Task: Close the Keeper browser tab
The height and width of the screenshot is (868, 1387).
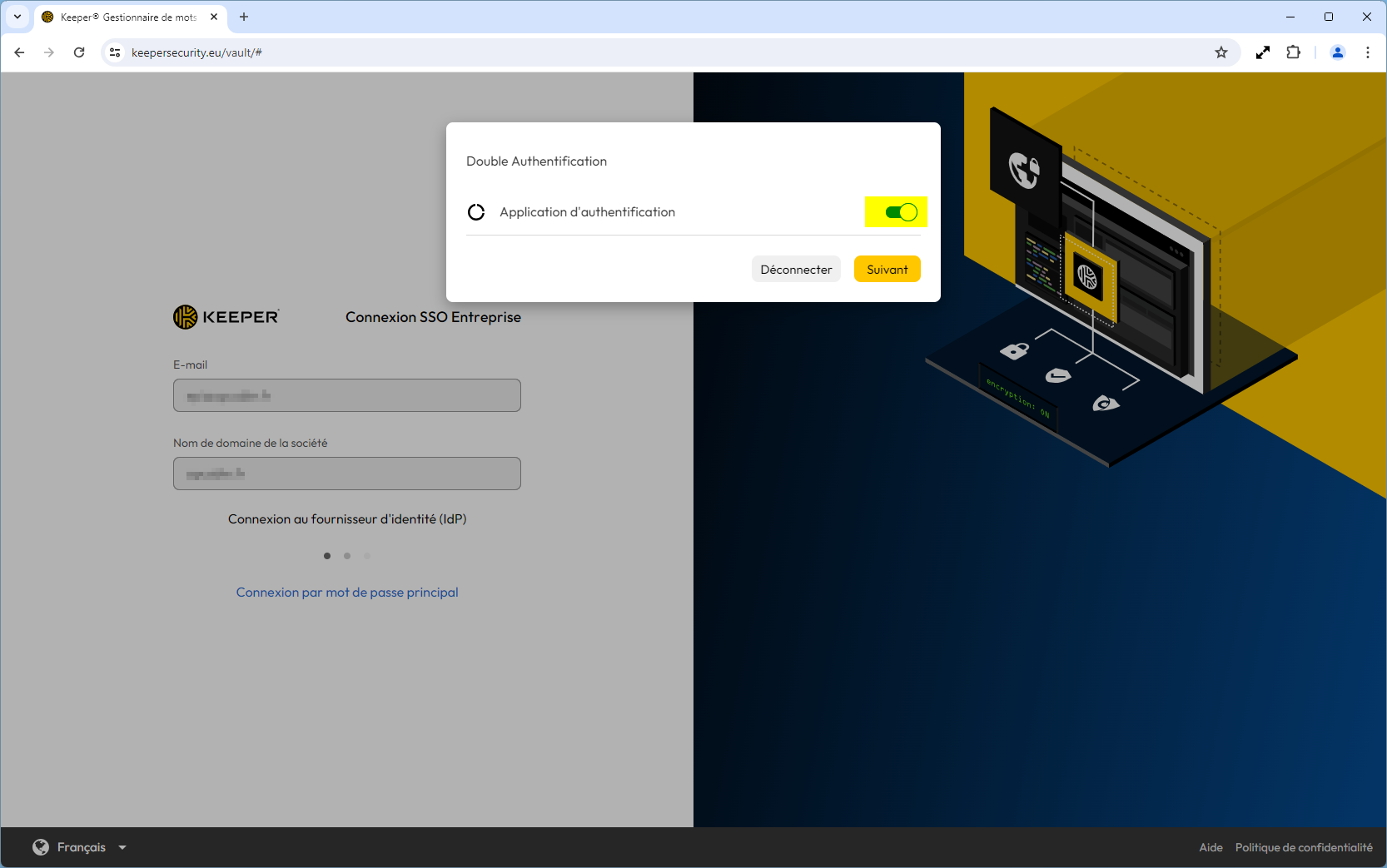Action: click(214, 17)
